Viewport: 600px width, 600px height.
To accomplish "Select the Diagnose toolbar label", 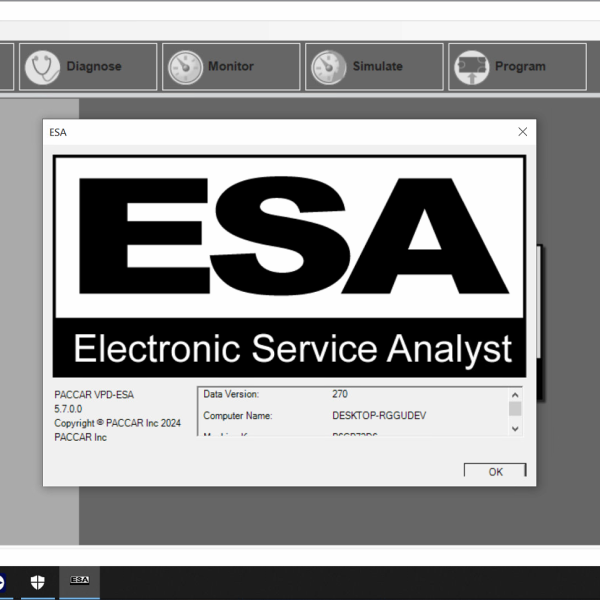I will click(x=94, y=66).
